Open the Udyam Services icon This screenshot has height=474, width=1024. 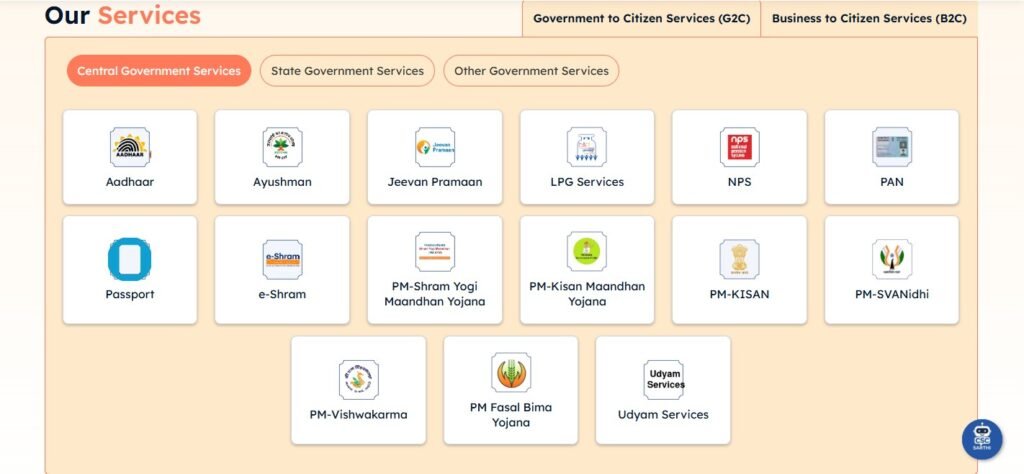point(663,380)
